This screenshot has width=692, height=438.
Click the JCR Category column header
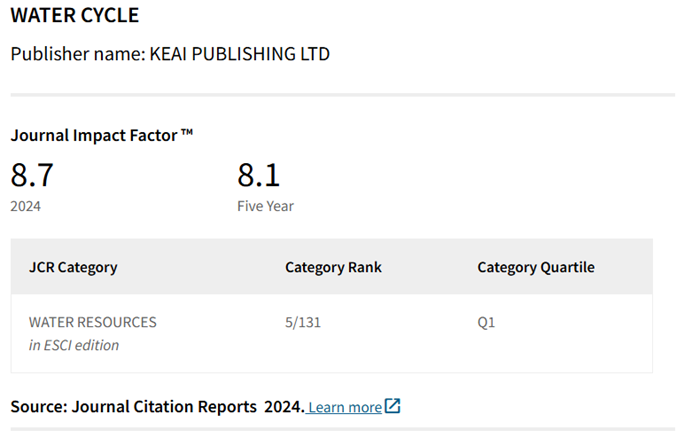pos(73,267)
